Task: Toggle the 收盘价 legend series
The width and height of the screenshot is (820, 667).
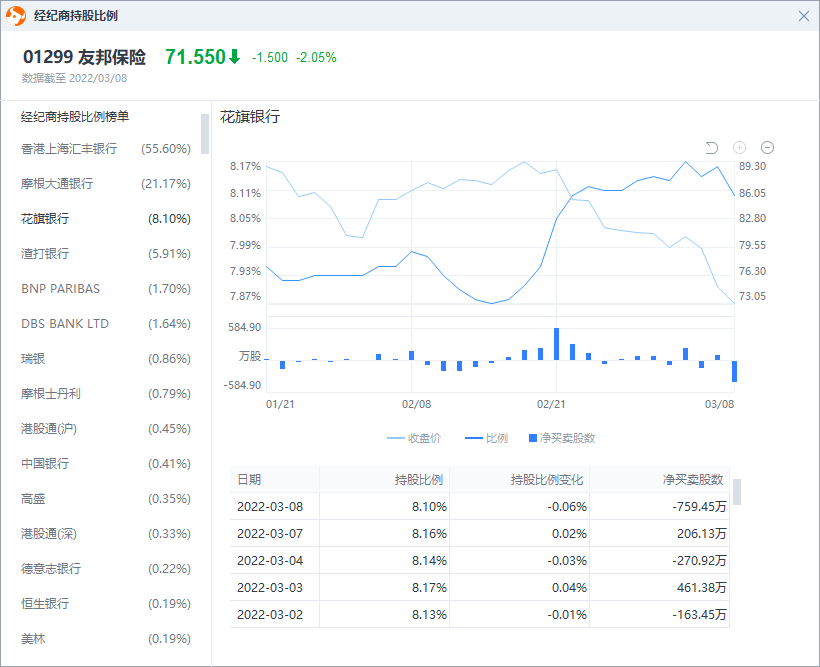Action: click(414, 438)
